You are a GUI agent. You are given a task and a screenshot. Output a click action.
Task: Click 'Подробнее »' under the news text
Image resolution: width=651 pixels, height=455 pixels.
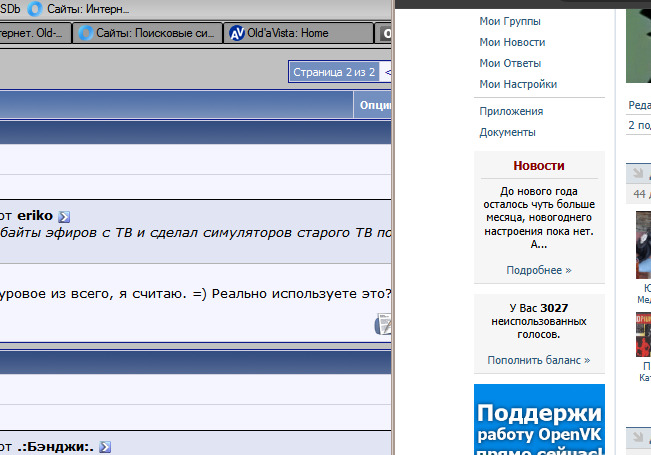click(x=539, y=270)
